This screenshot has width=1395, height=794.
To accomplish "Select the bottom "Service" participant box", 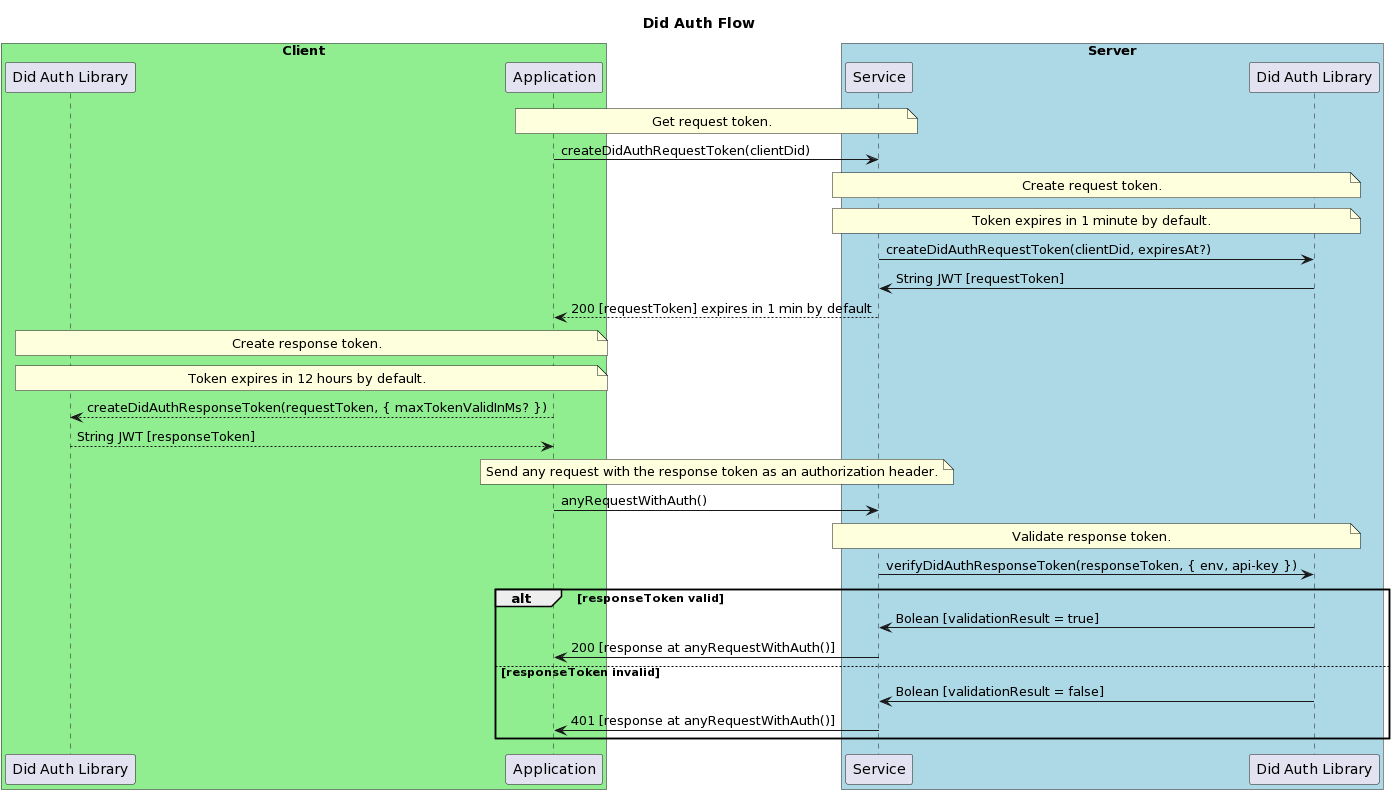I will point(879,769).
